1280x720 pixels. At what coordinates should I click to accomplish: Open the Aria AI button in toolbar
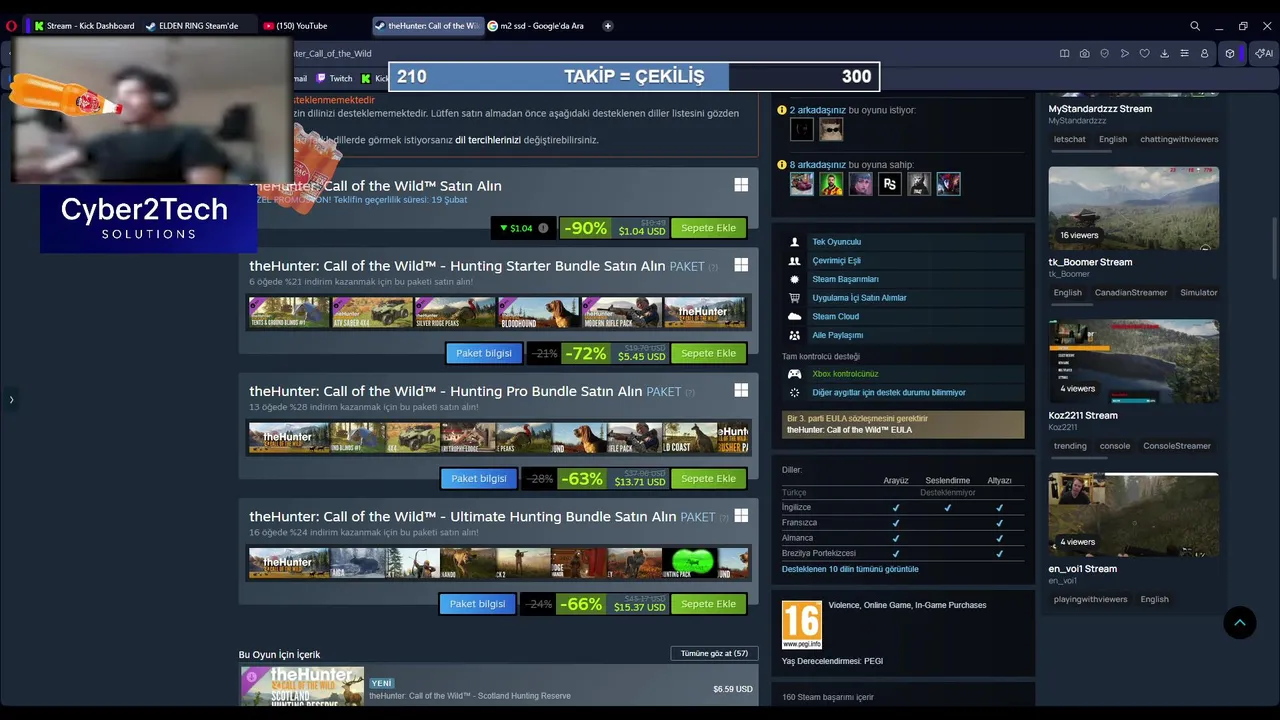pyautogui.click(x=1264, y=53)
